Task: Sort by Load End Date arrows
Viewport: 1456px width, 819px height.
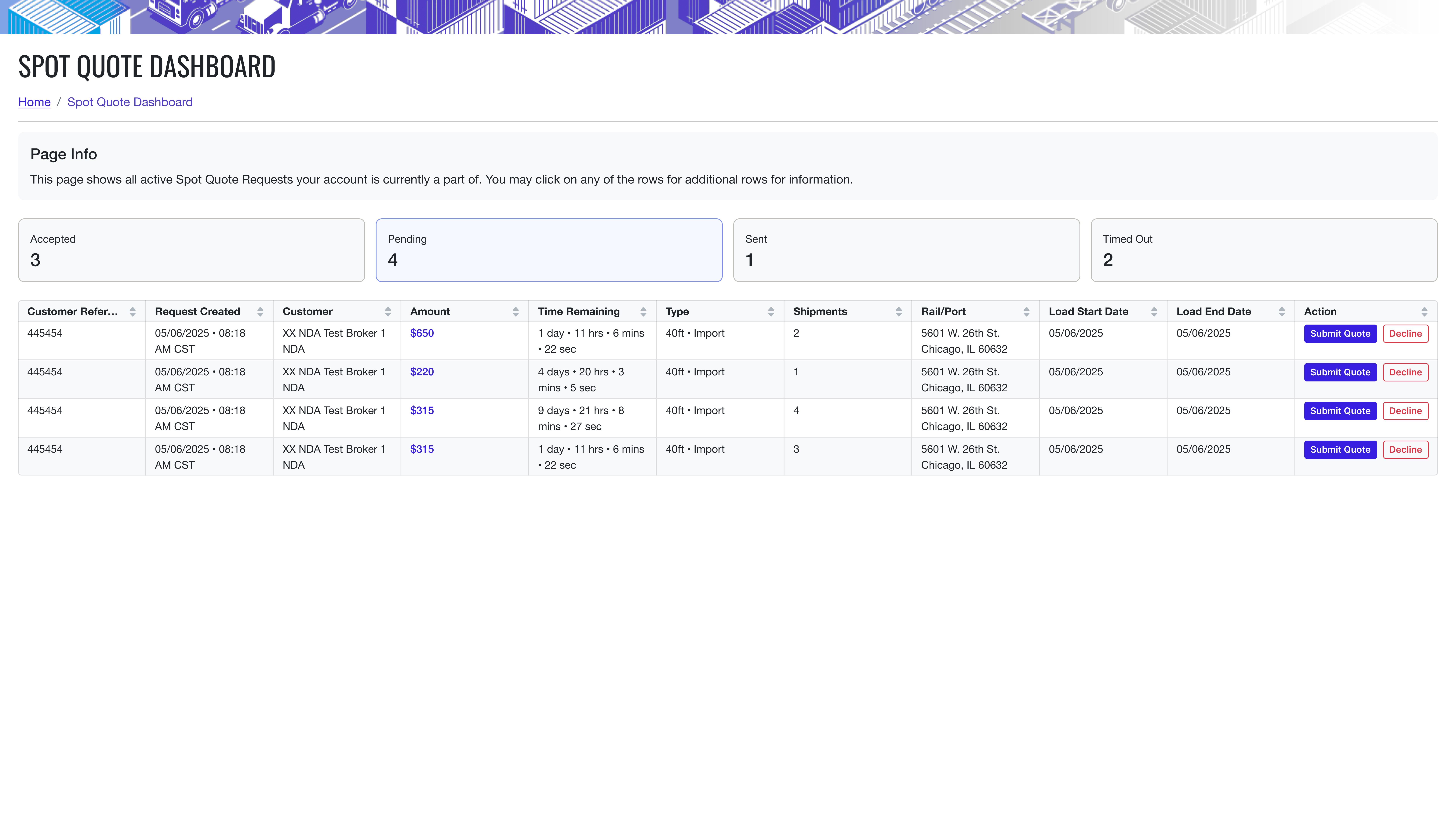Action: point(1282,311)
